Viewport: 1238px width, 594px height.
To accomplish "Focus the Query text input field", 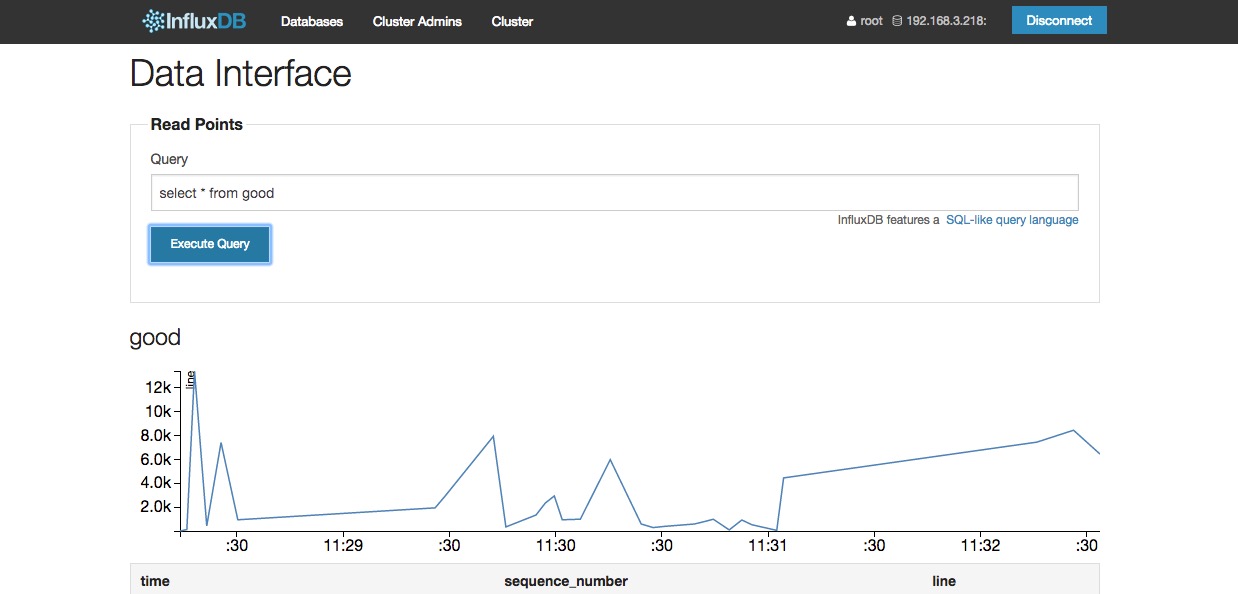I will tap(614, 193).
